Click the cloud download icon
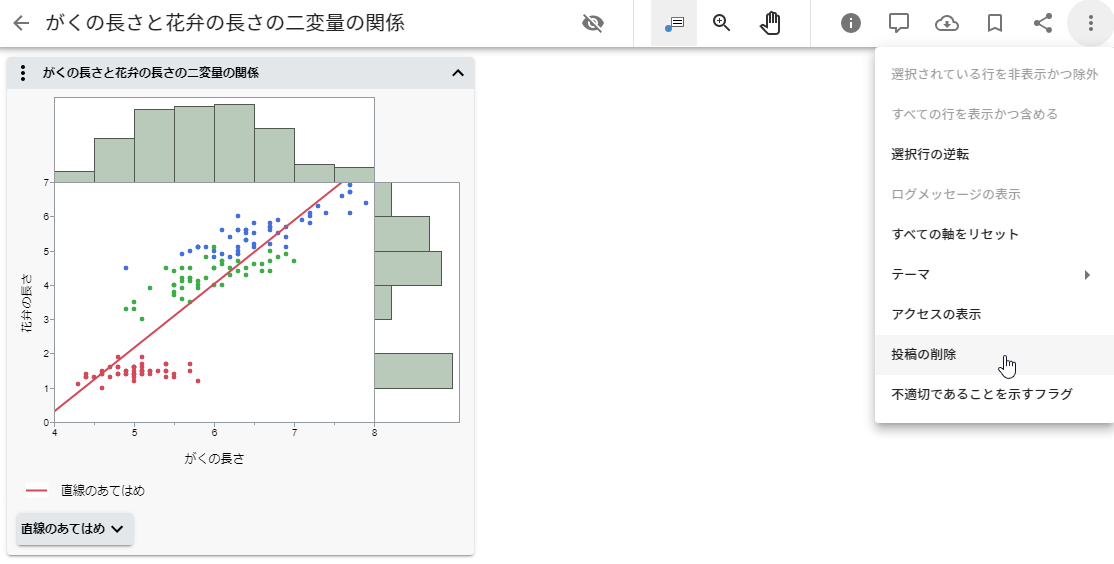This screenshot has height=564, width=1114. (947, 23)
